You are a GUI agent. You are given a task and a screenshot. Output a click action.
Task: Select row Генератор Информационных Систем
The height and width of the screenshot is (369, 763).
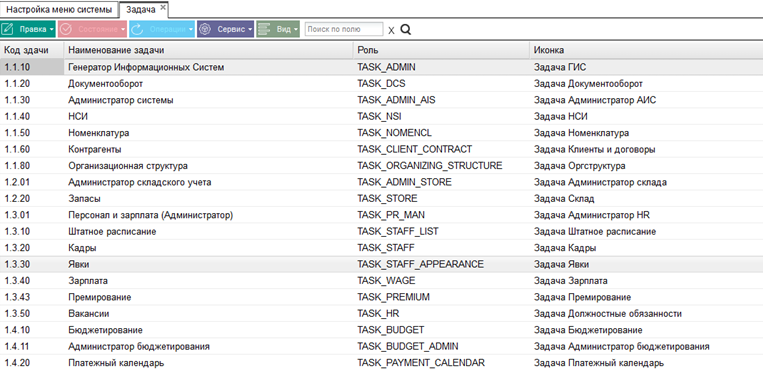382,67
